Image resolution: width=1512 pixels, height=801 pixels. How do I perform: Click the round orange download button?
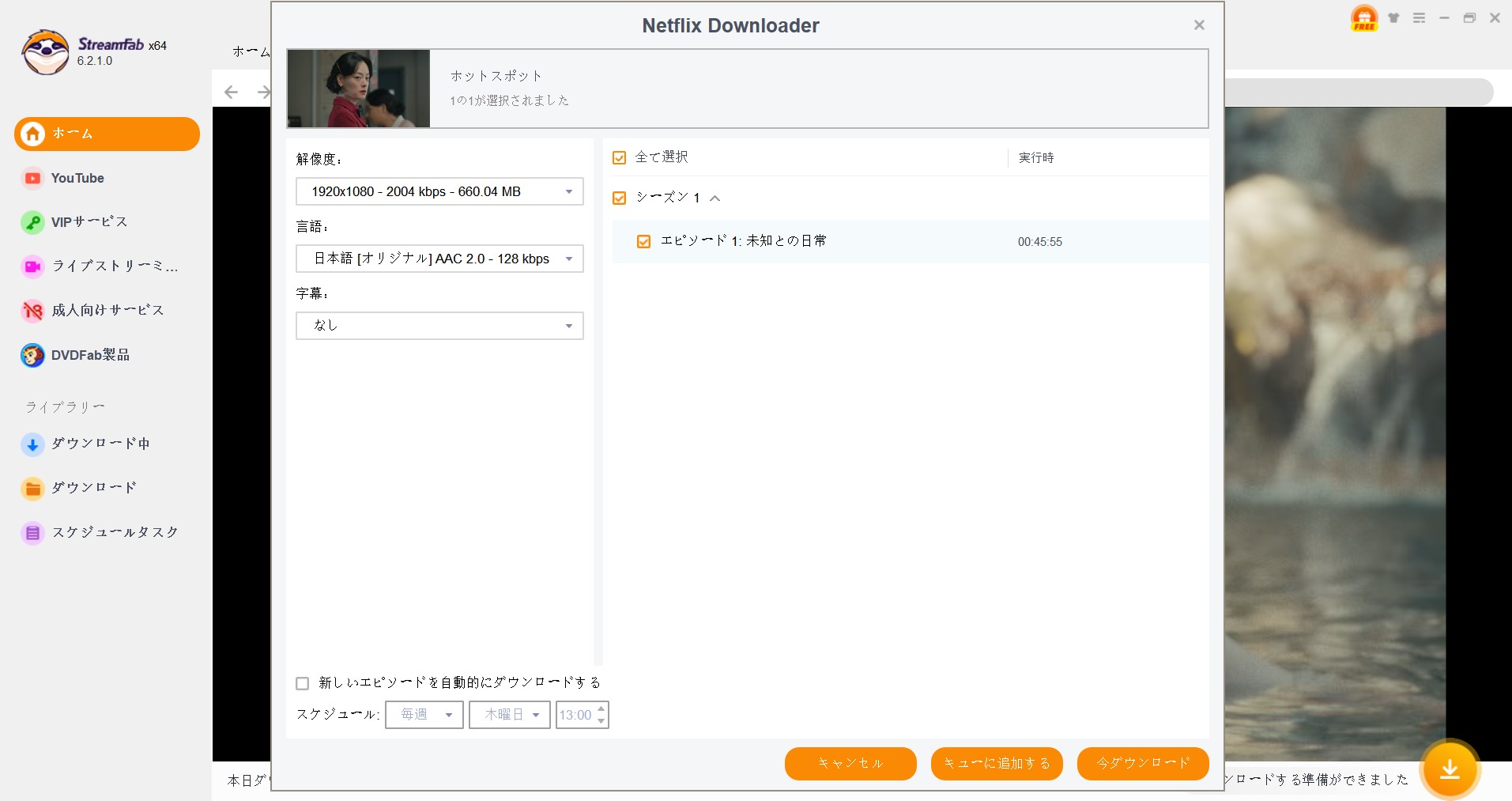(x=1450, y=769)
